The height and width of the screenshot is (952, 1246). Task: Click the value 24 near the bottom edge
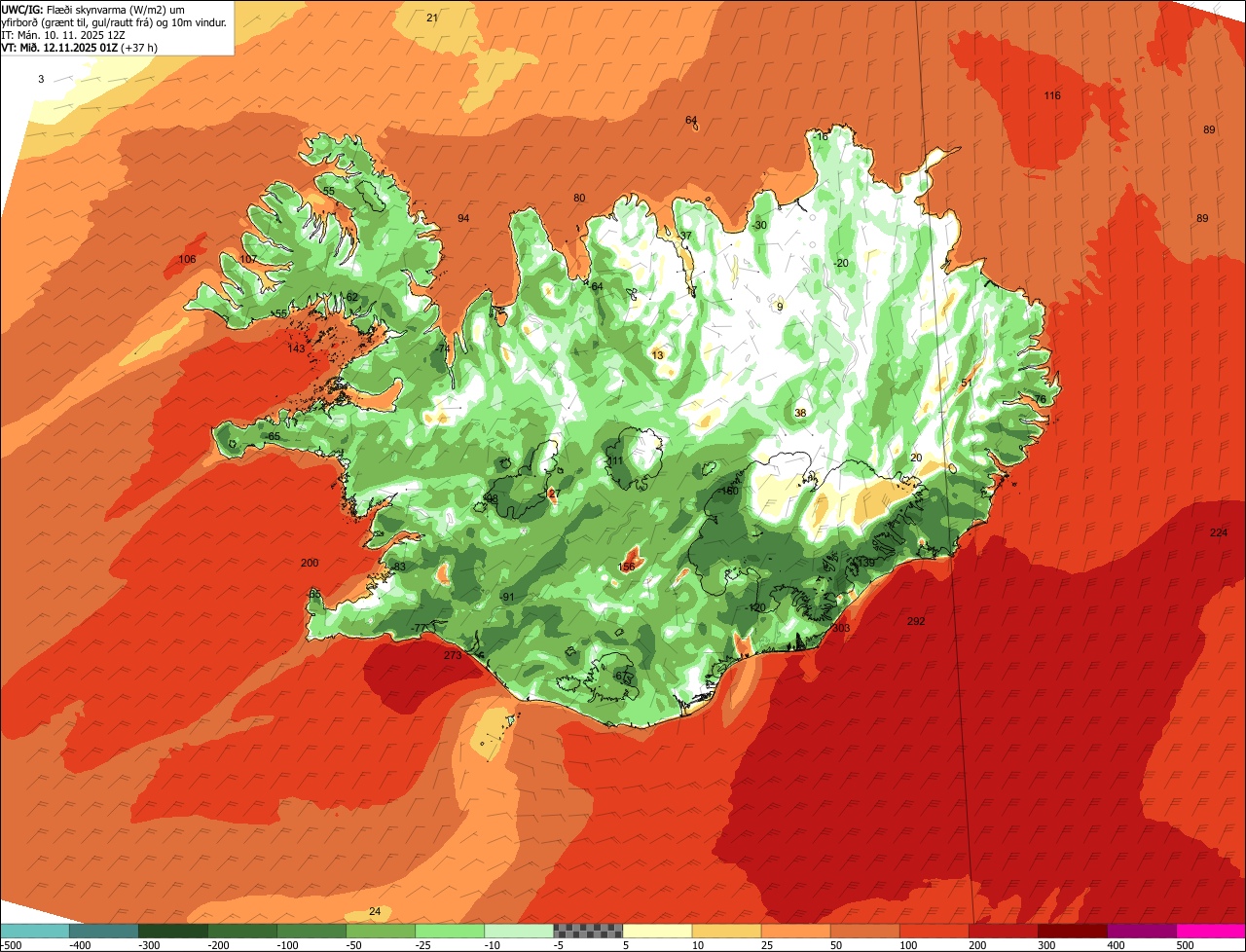375,911
